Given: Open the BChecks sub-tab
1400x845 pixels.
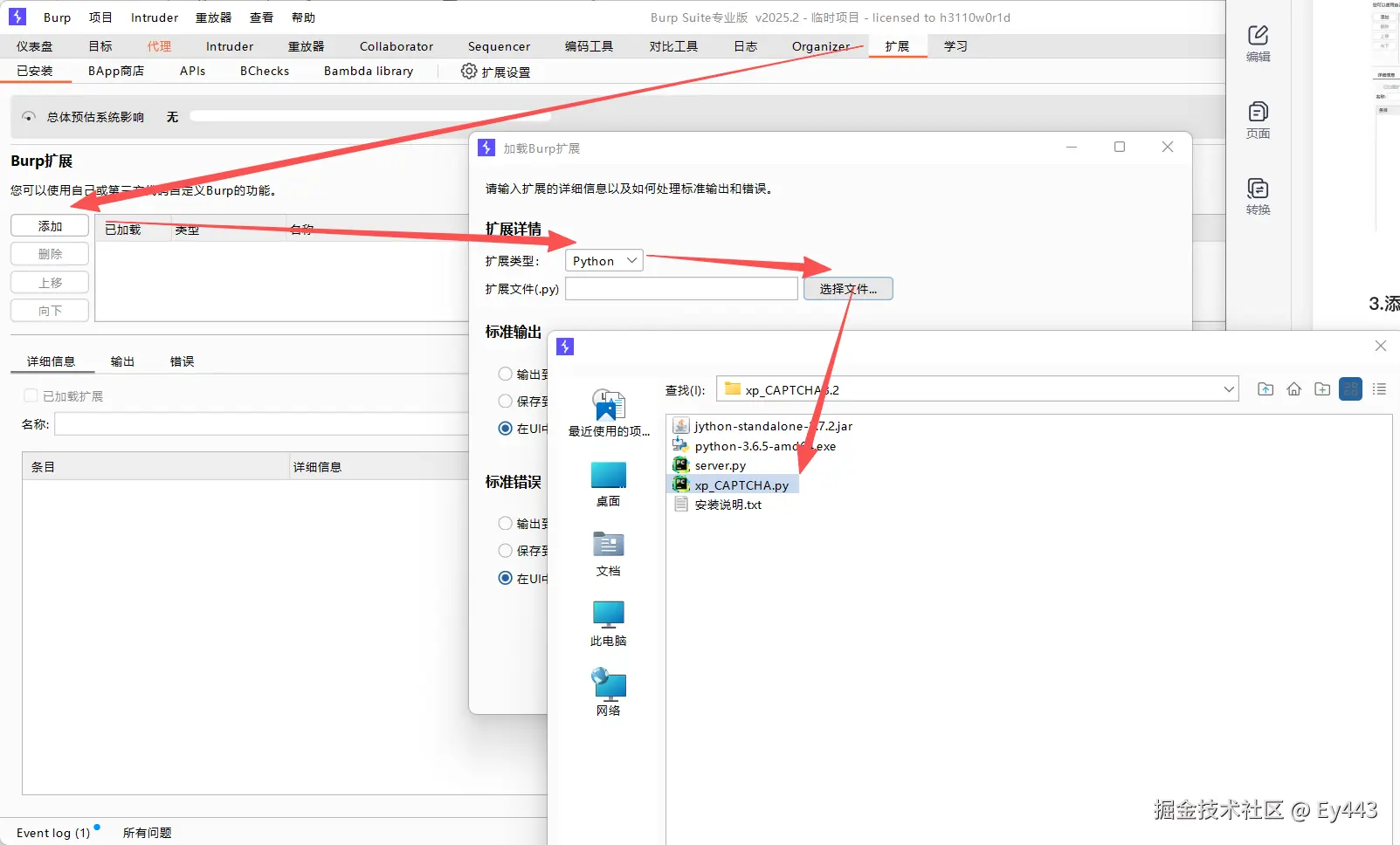Looking at the screenshot, I should pyautogui.click(x=265, y=71).
